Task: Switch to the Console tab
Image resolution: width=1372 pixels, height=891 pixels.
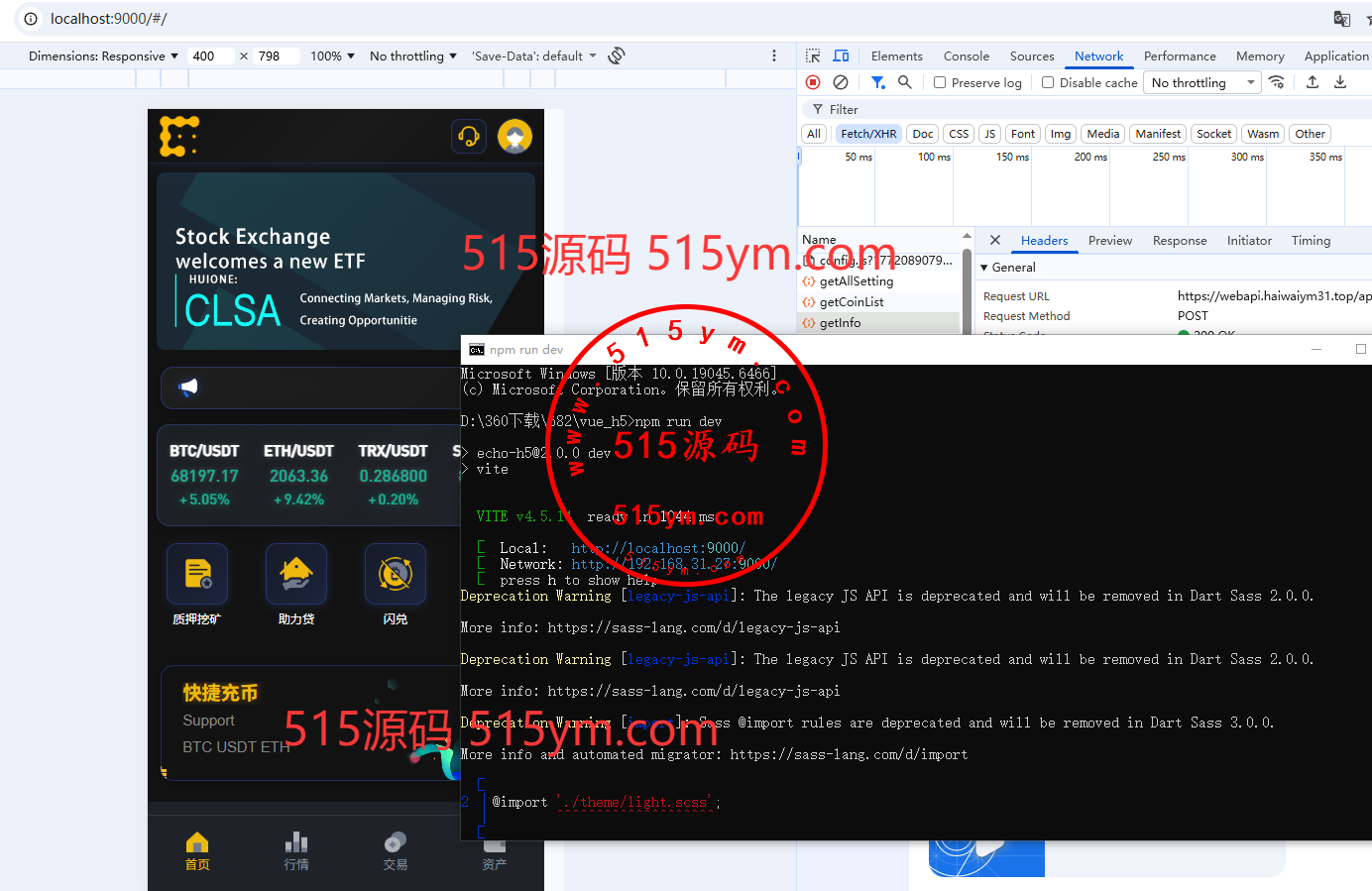Action: 966,56
